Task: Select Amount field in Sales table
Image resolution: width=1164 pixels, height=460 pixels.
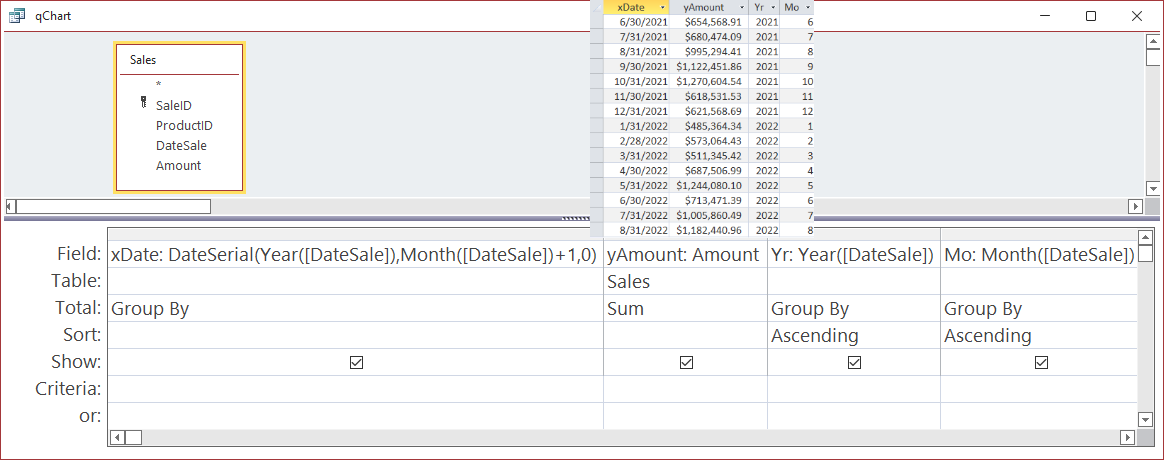Action: [x=178, y=166]
